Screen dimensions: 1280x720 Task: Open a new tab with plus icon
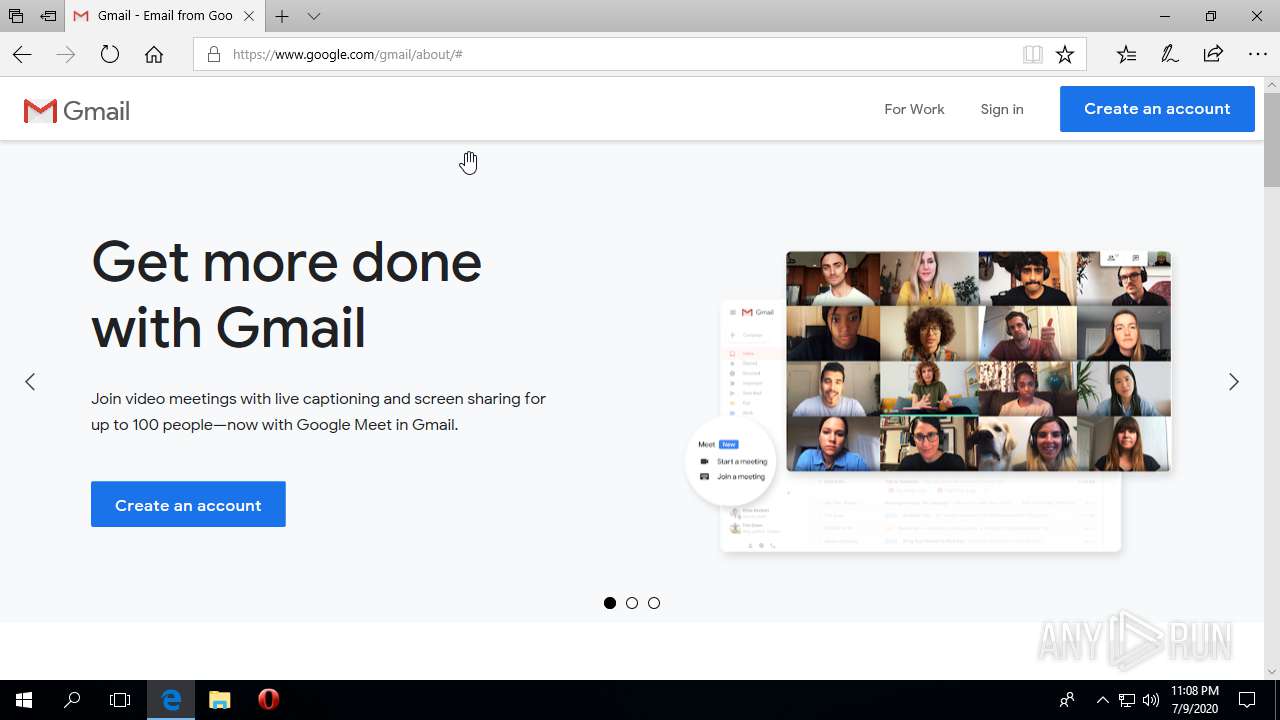[x=282, y=16]
